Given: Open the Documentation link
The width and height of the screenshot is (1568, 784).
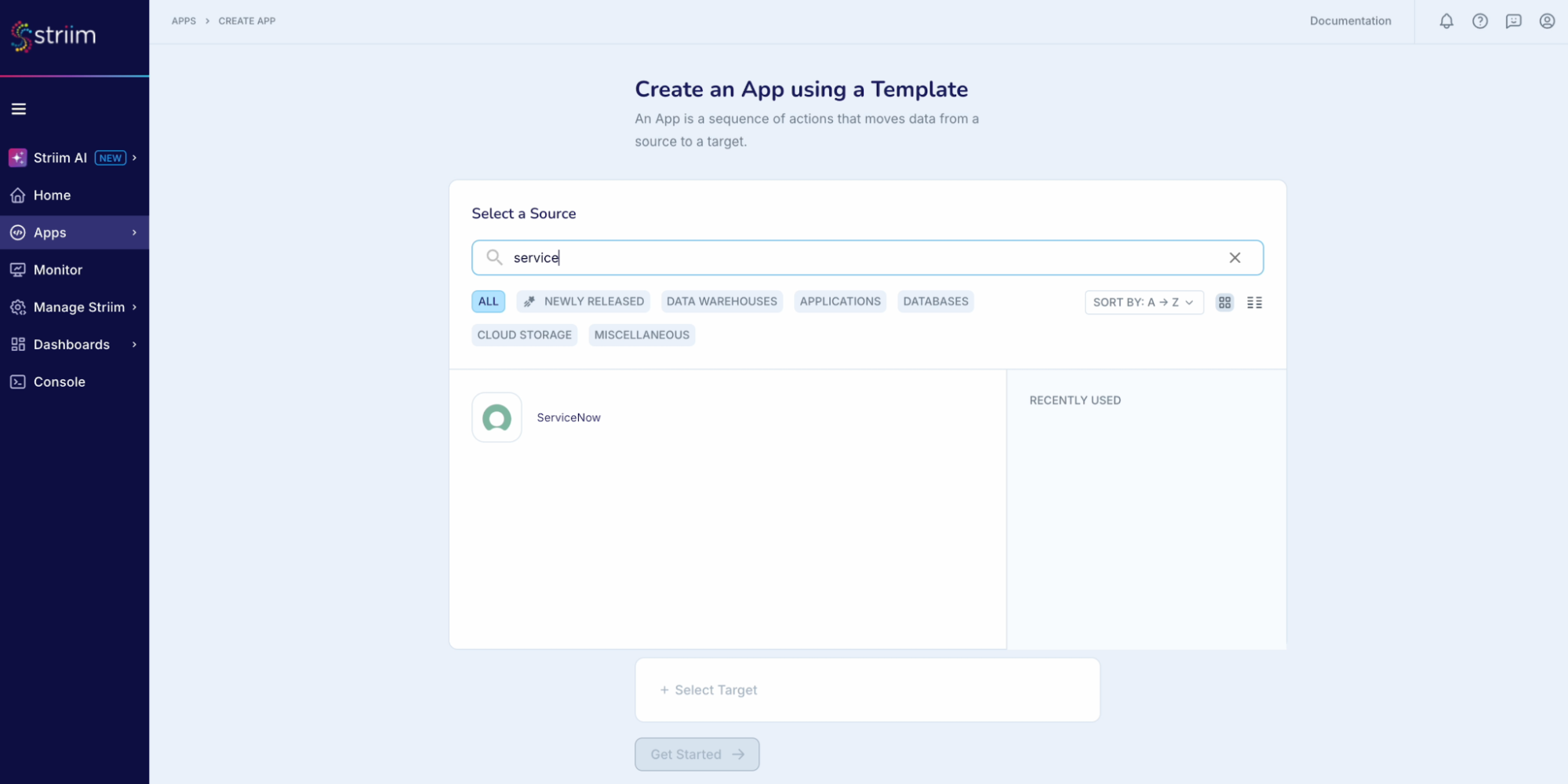Looking at the screenshot, I should click(1350, 21).
